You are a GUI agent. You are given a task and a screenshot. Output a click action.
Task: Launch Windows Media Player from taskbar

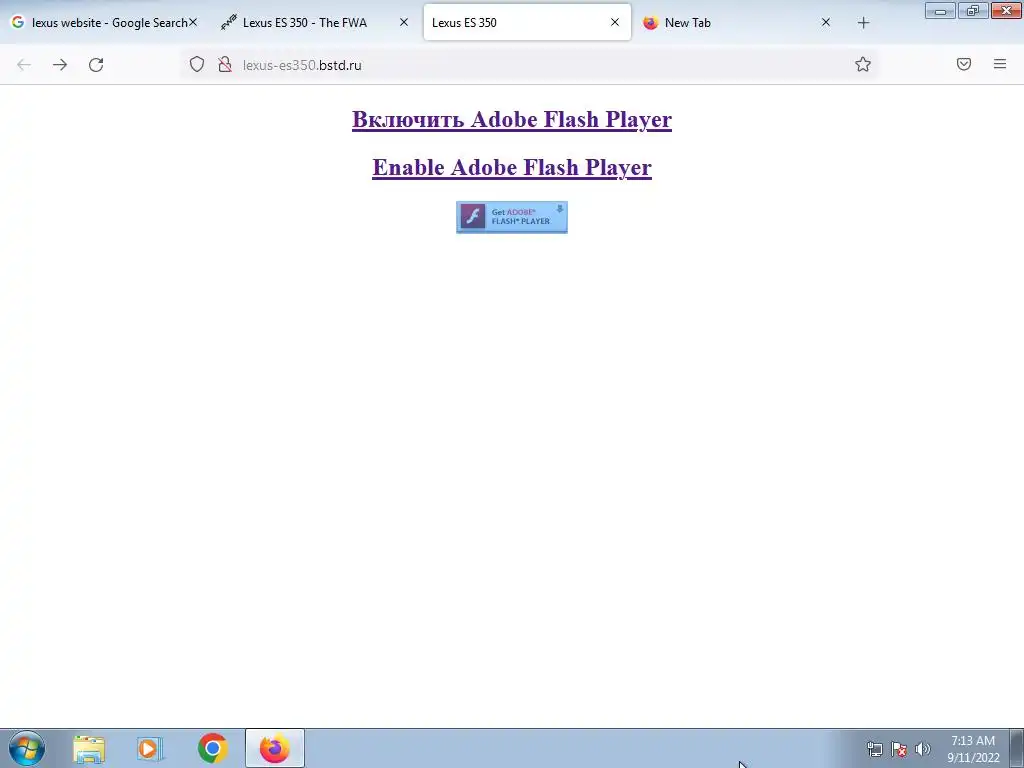(150, 748)
